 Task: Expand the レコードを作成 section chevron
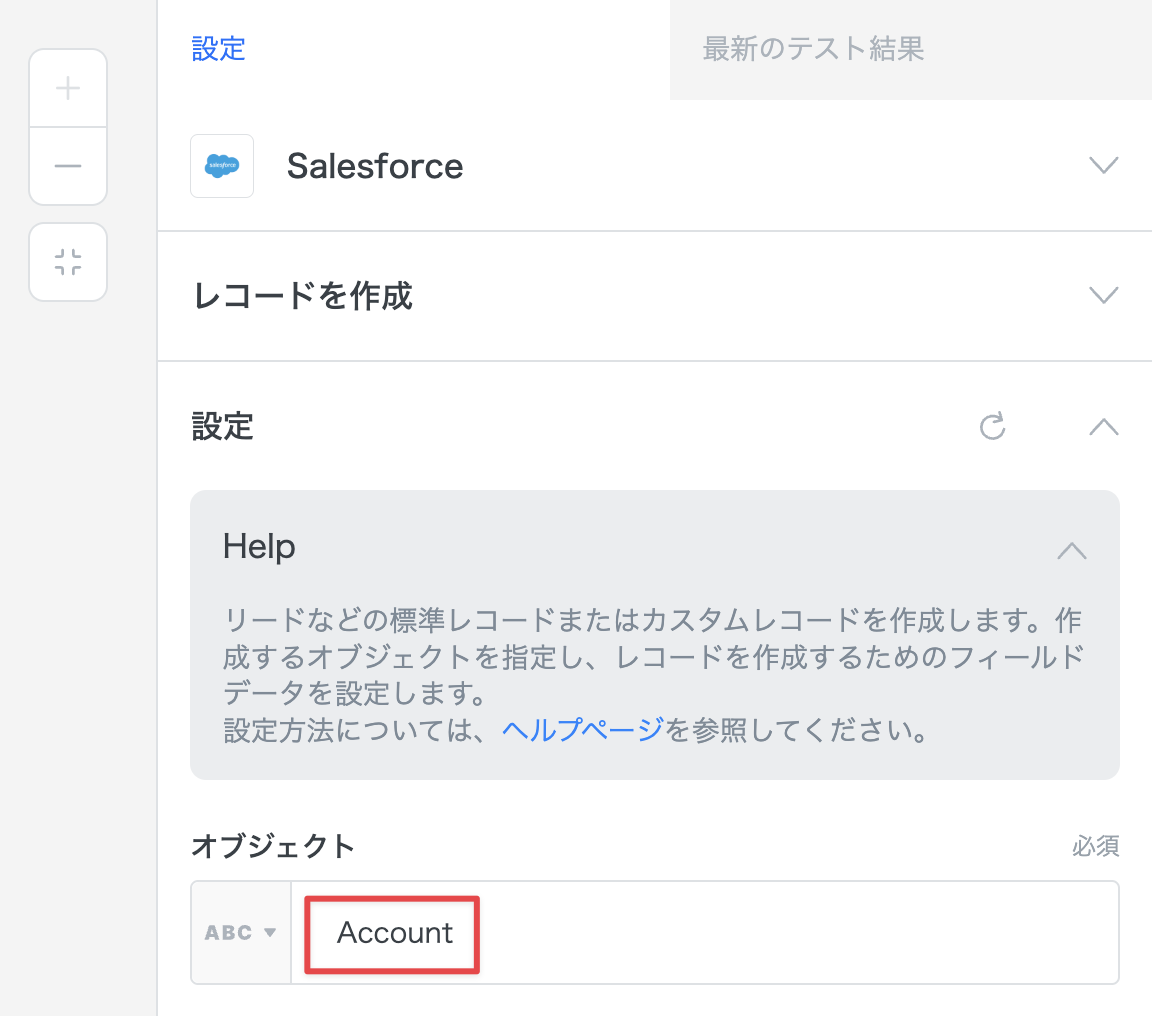(1103, 296)
